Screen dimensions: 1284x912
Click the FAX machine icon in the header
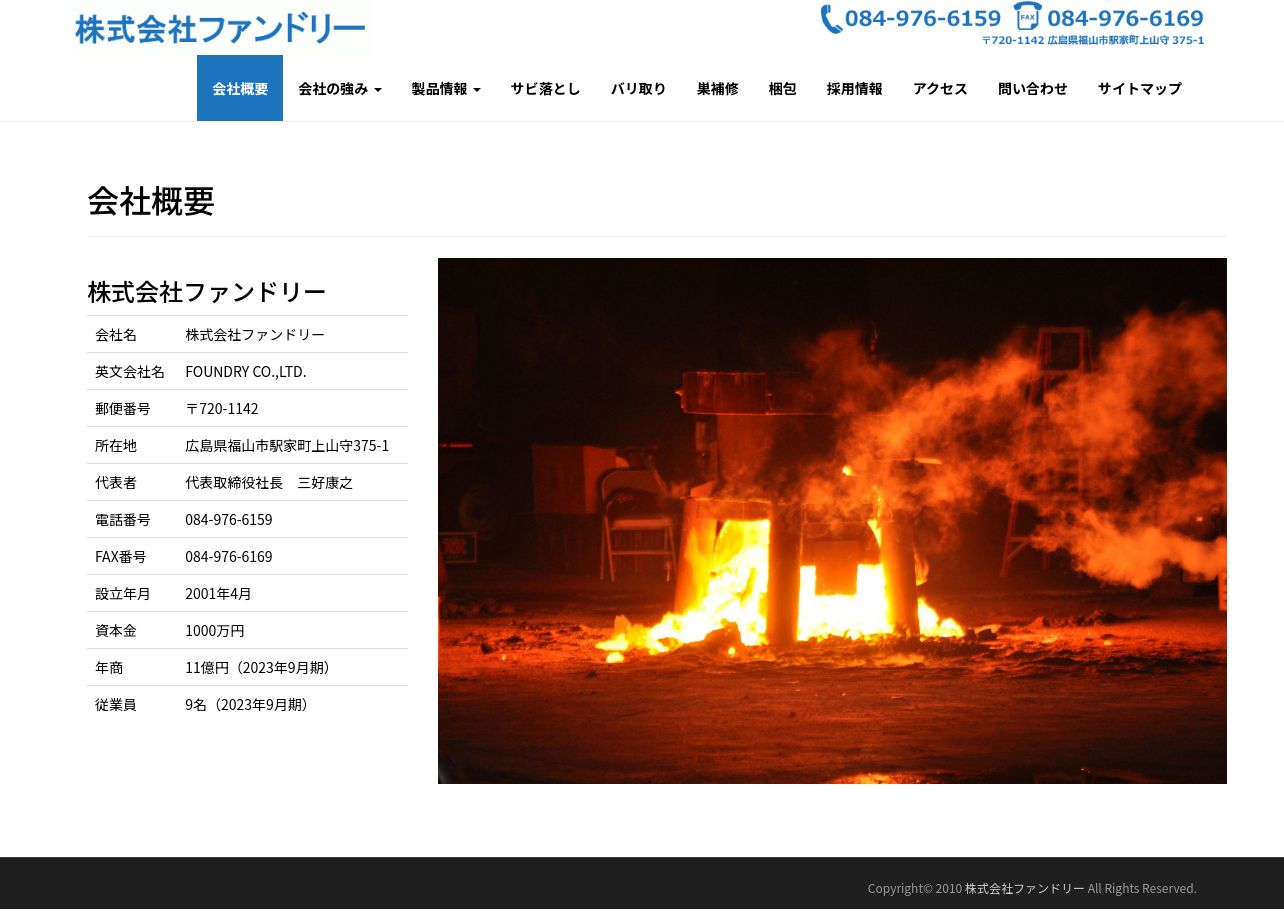(x=1027, y=17)
